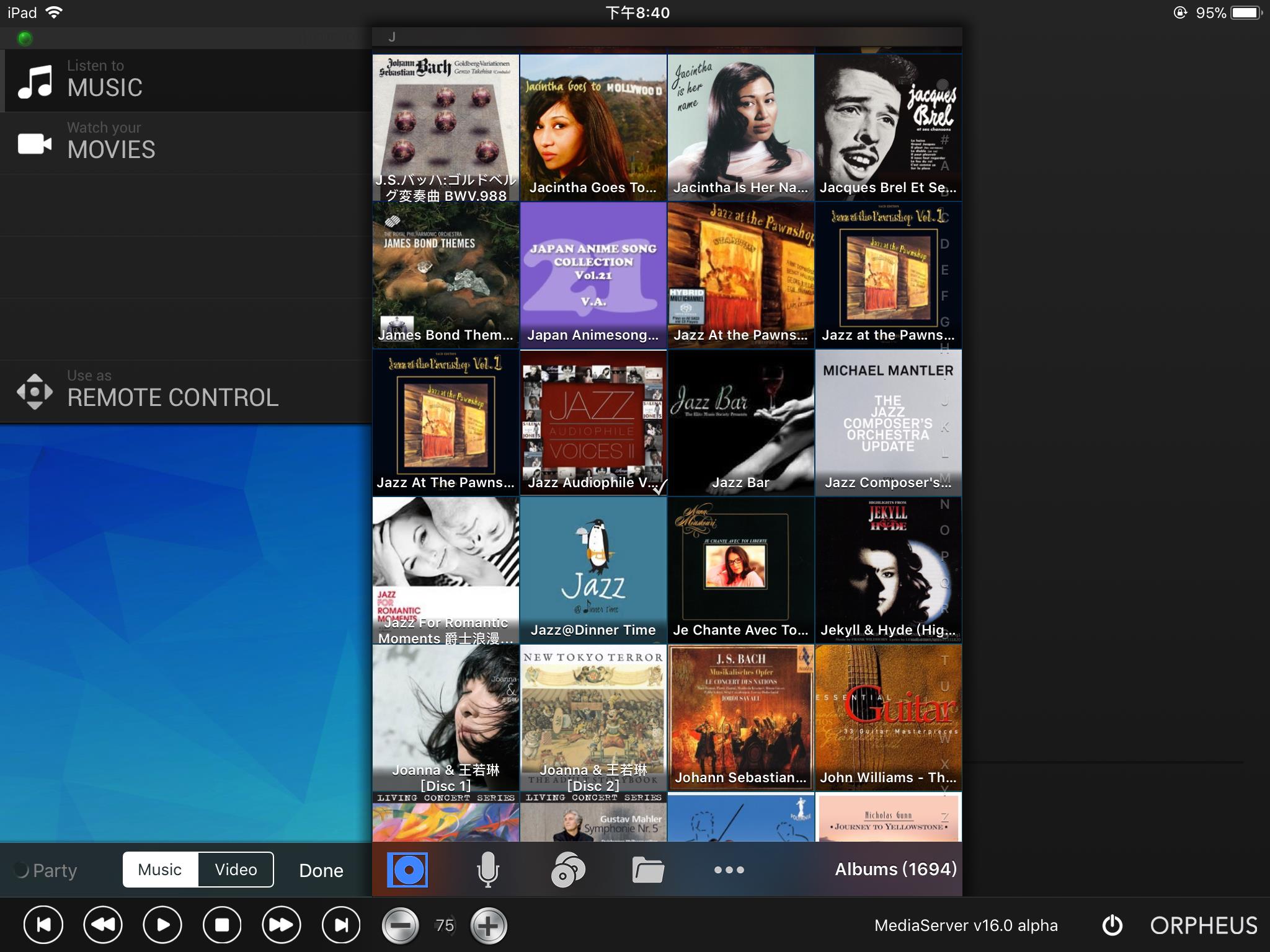This screenshot has height=952, width=1270.
Task: Click the video camera icon
Action: [x=35, y=144]
